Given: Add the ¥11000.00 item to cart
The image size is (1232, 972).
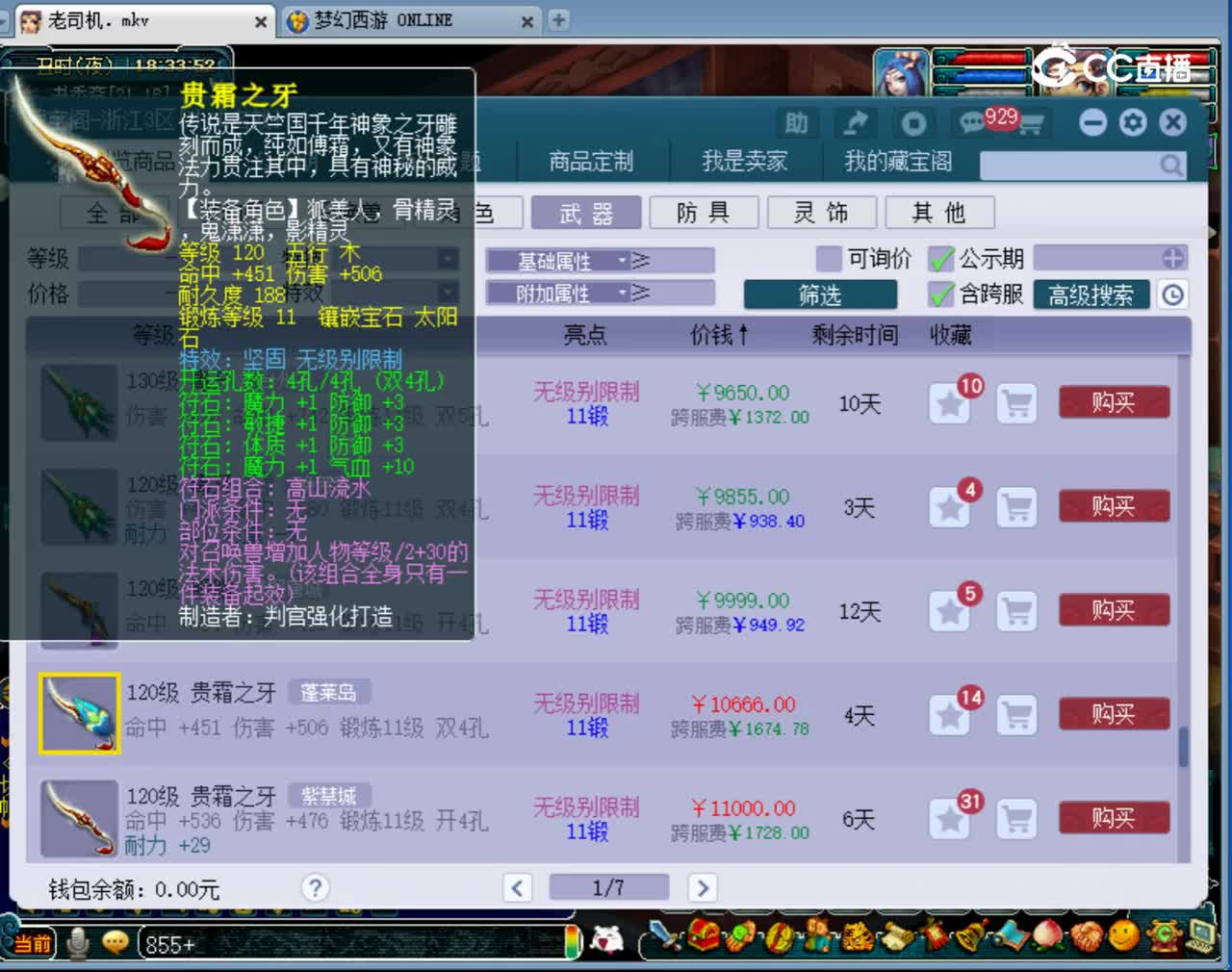Looking at the screenshot, I should [x=1016, y=819].
